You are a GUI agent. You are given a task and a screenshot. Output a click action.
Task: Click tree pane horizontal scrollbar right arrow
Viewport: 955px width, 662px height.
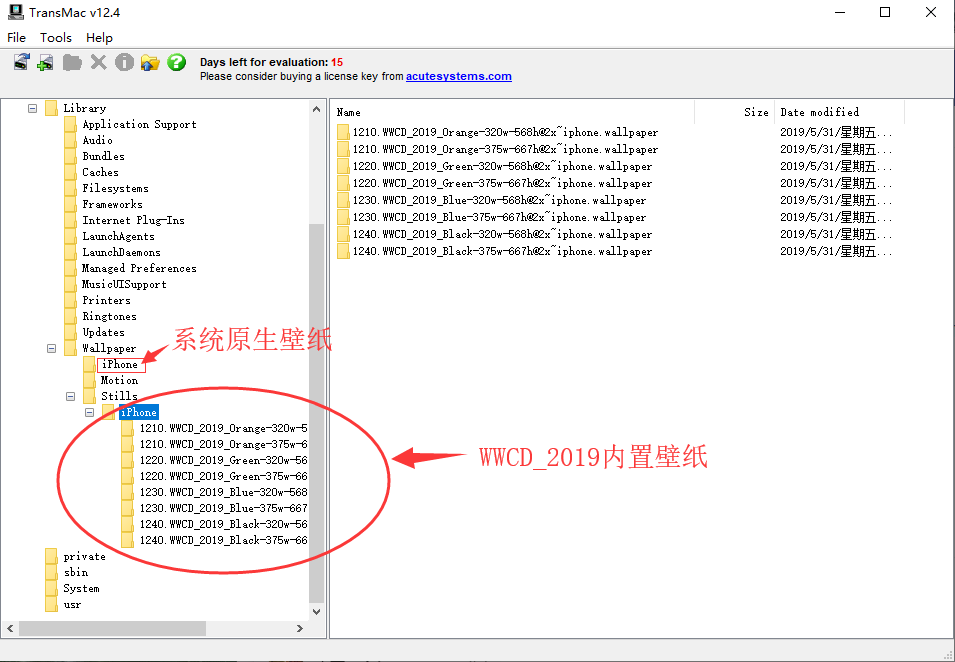click(x=300, y=629)
